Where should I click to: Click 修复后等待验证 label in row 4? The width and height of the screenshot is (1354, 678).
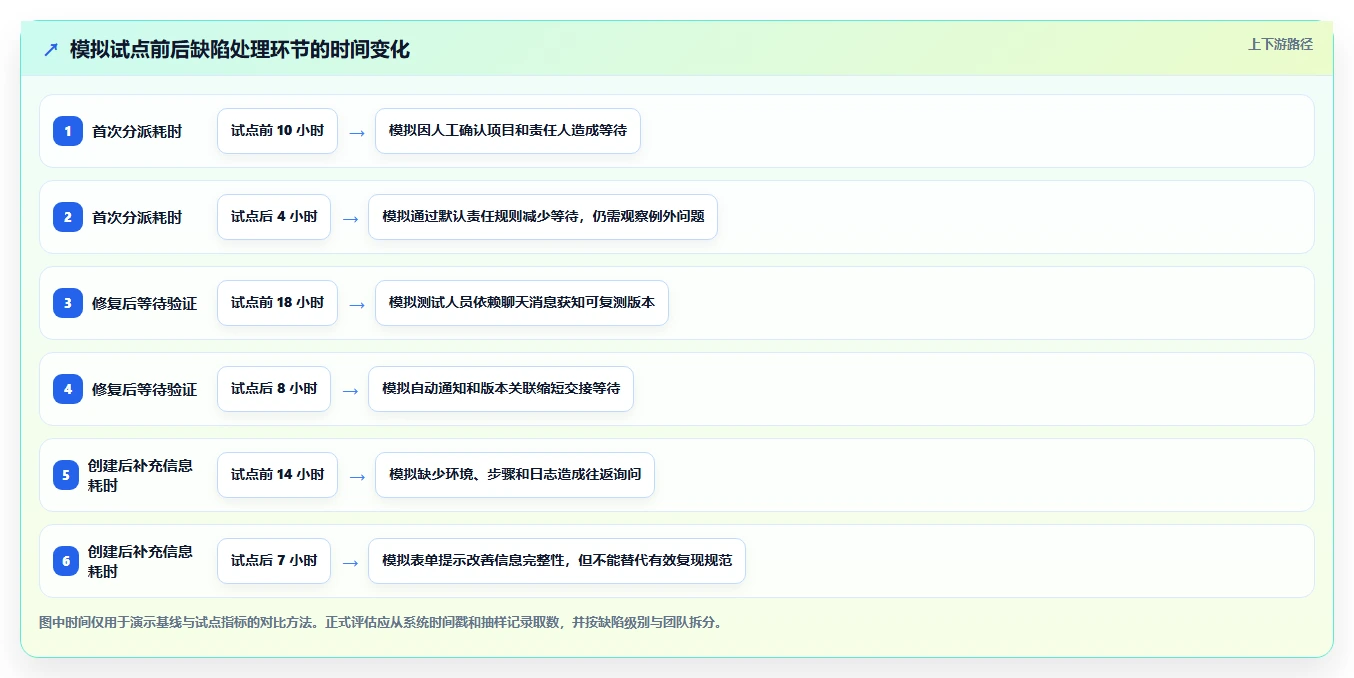(144, 389)
